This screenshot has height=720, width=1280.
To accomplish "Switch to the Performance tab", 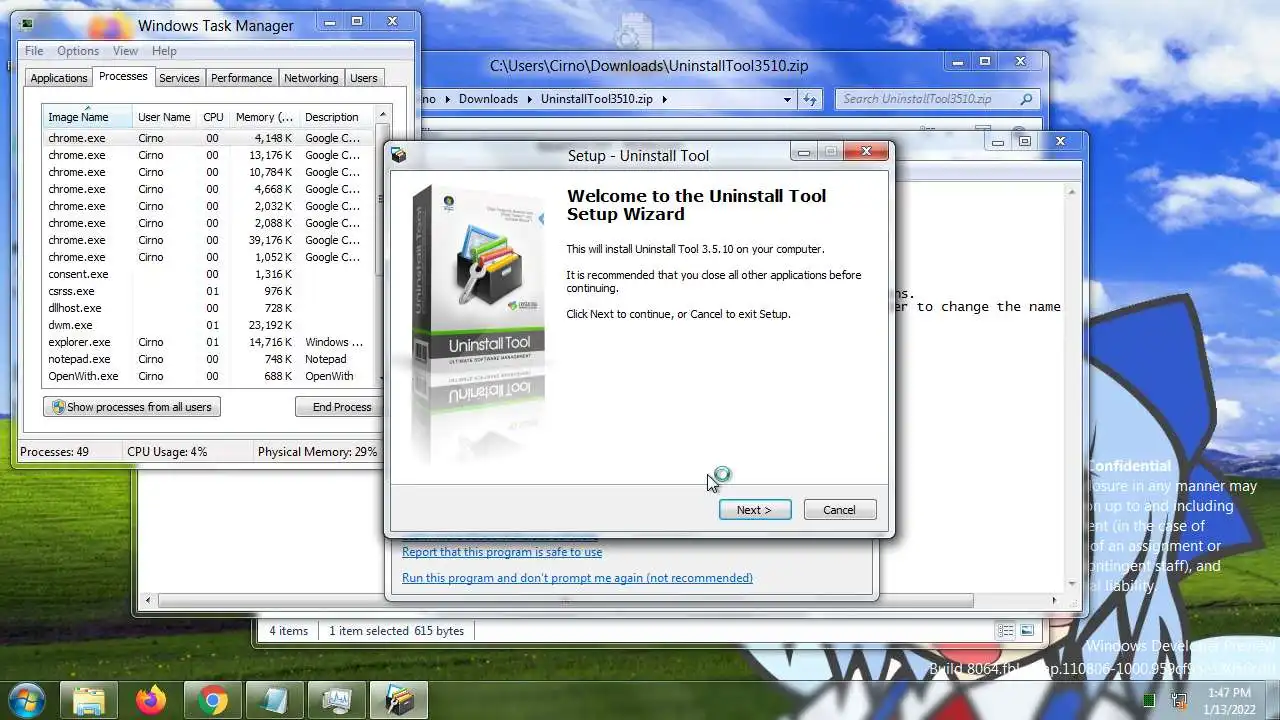I will tap(241, 78).
